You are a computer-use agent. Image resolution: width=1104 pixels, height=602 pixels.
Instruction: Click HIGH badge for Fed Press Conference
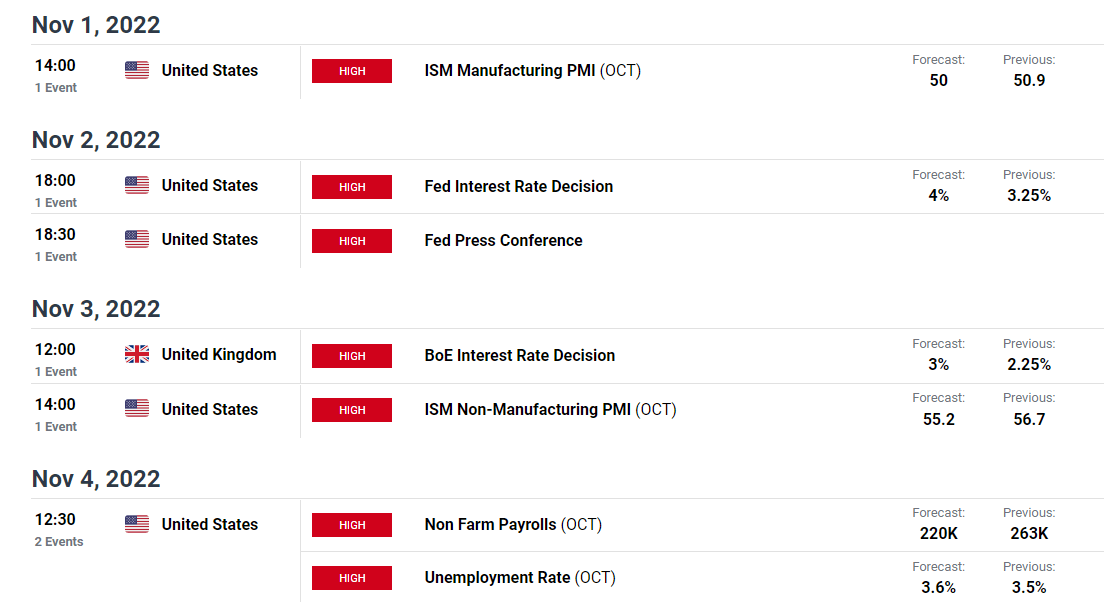tap(352, 241)
